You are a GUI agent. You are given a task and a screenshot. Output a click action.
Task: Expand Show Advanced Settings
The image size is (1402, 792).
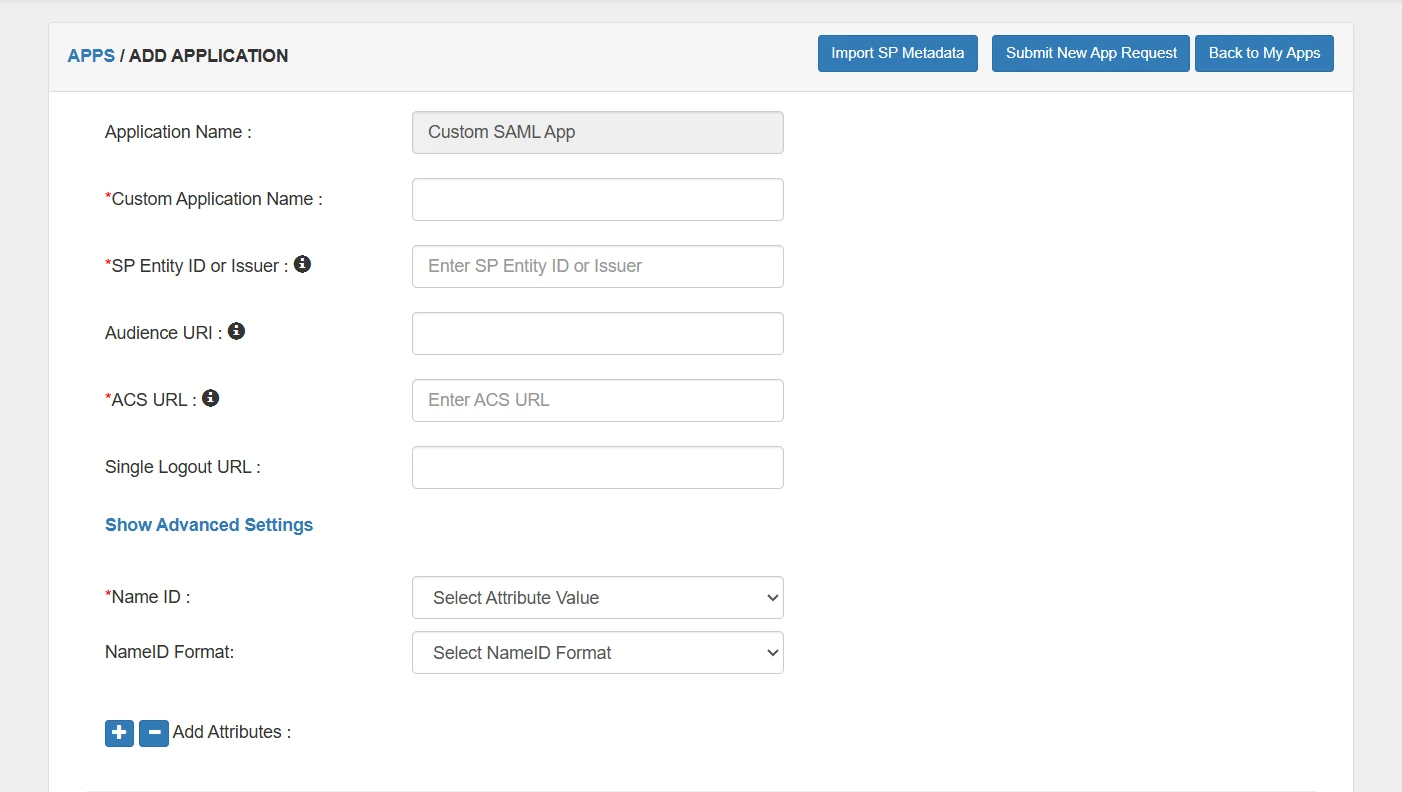[209, 525]
